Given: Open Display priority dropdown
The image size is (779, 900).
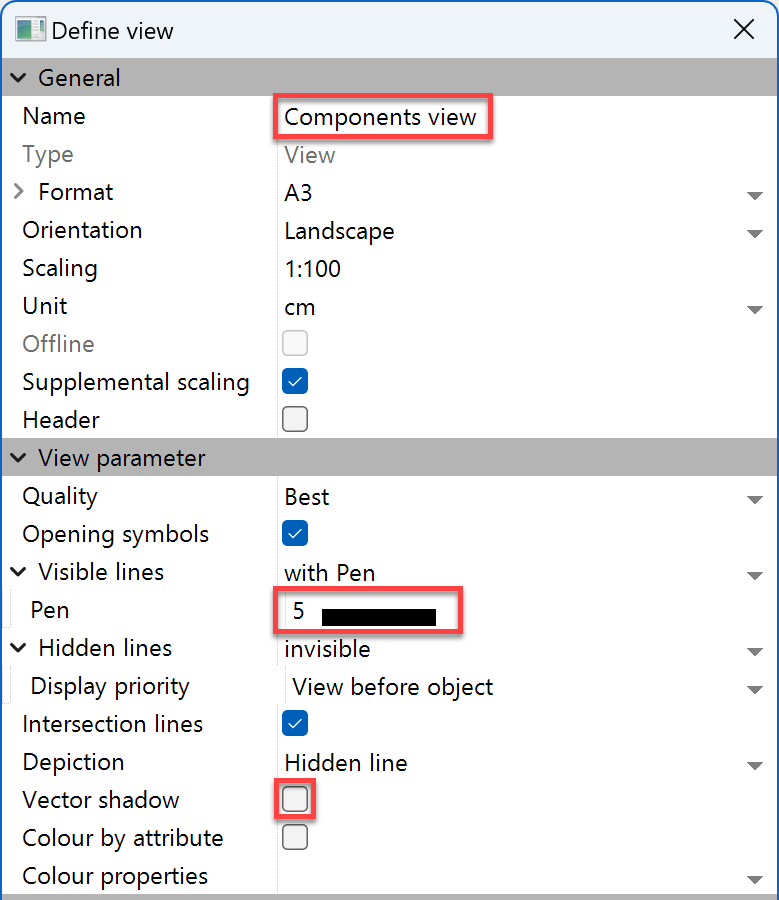Looking at the screenshot, I should tap(755, 688).
